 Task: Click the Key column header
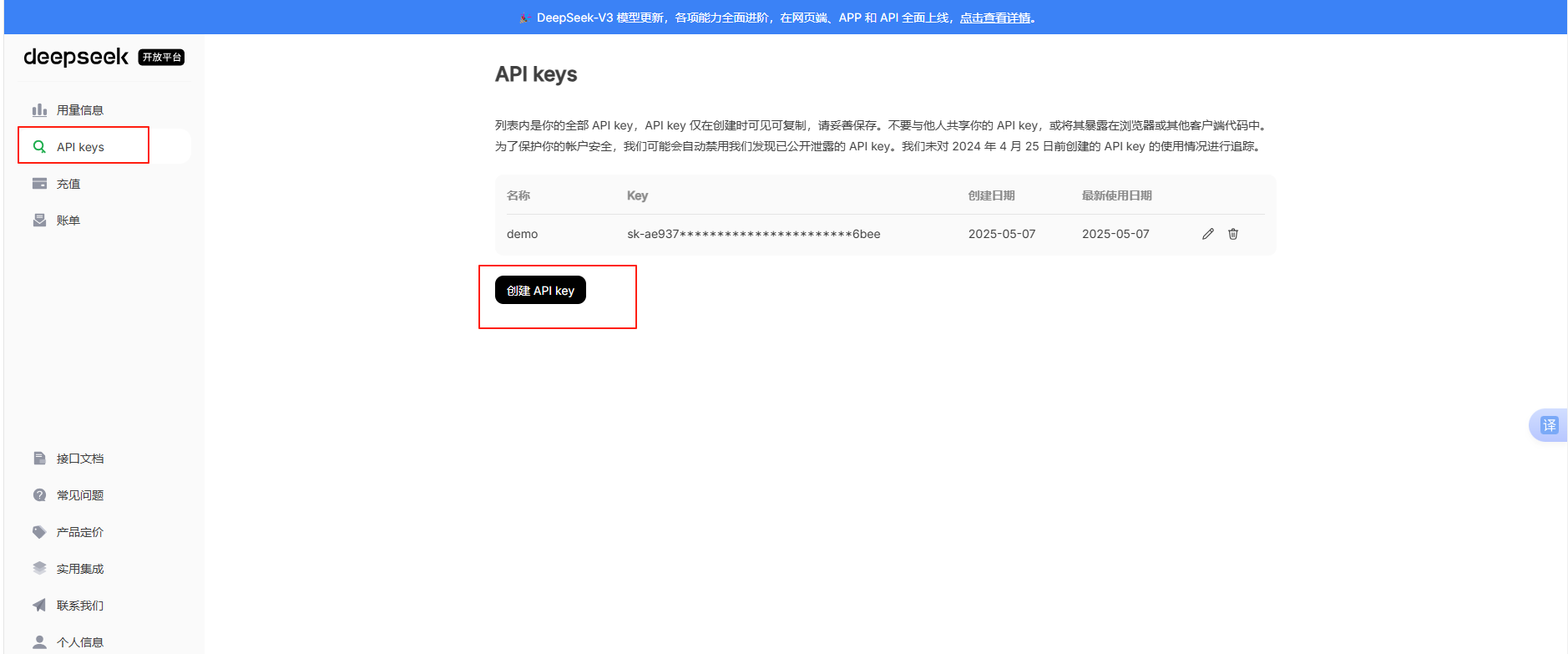point(637,195)
